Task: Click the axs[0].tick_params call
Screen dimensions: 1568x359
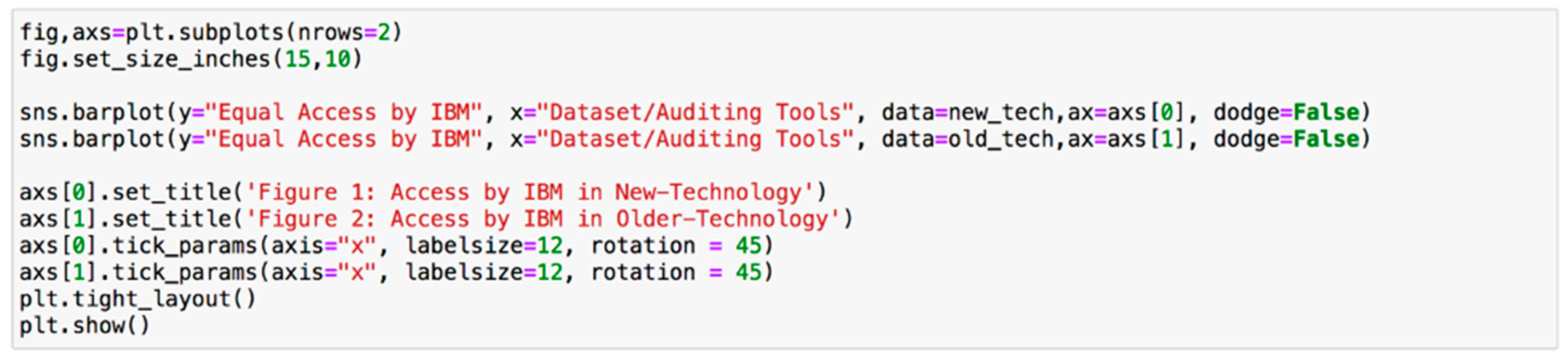Action: click(138, 246)
